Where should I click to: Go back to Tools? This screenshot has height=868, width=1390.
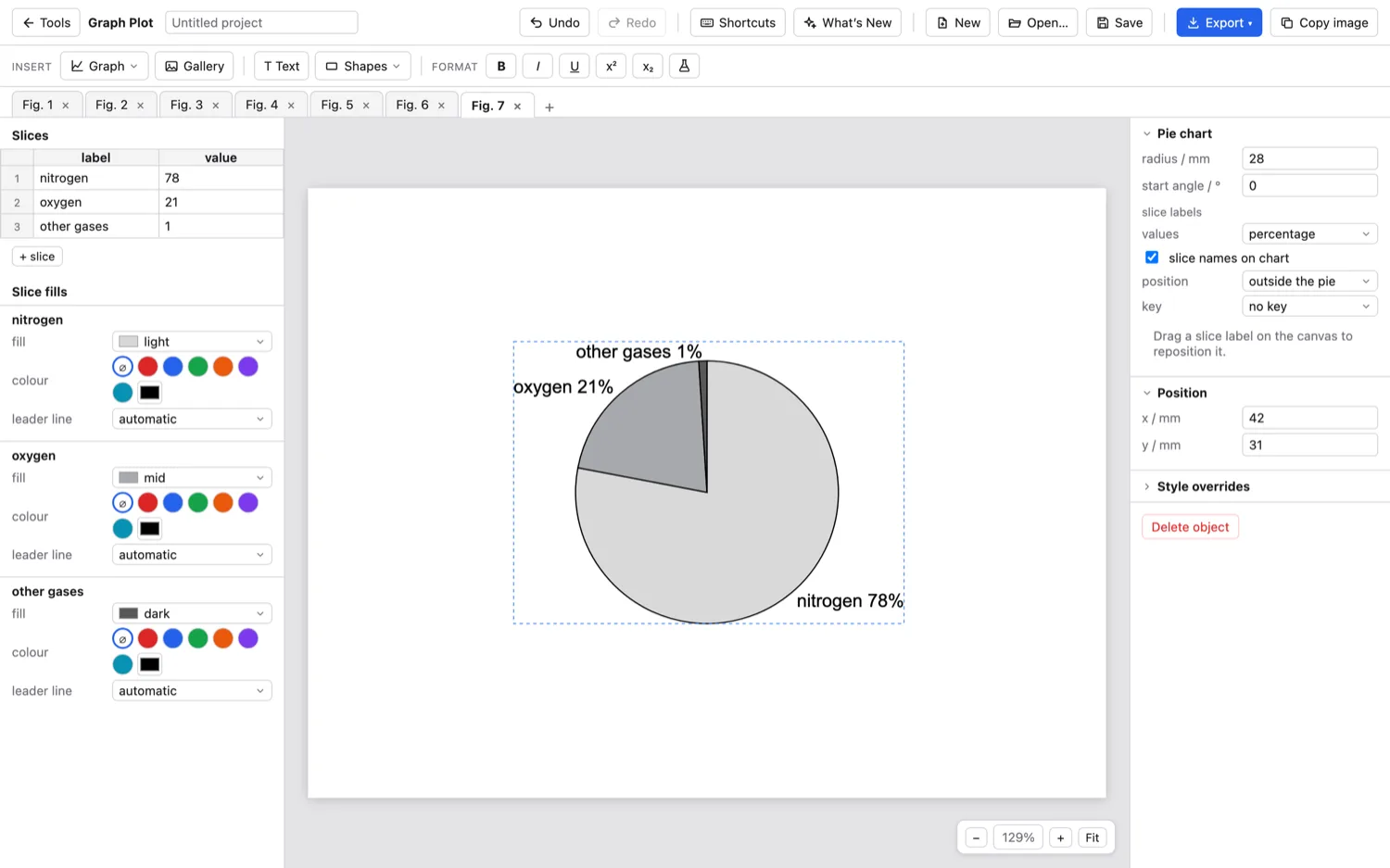(46, 22)
